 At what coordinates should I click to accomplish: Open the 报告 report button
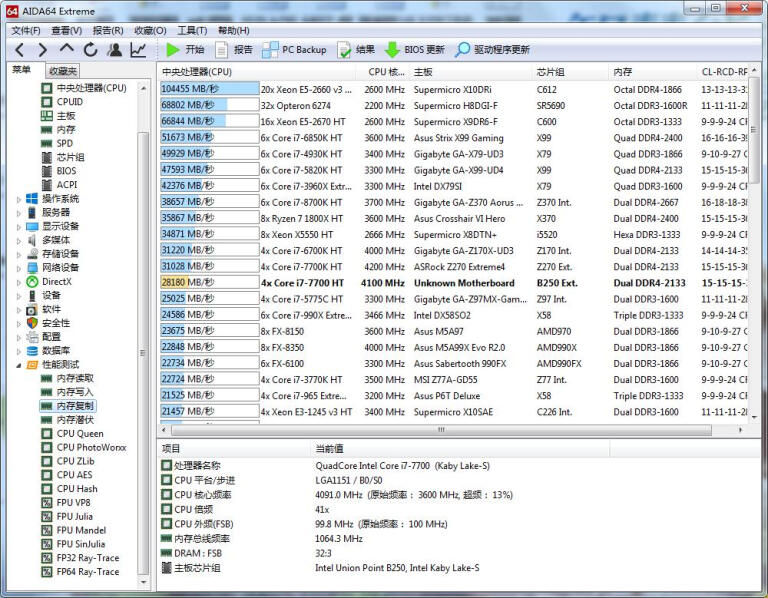(235, 49)
